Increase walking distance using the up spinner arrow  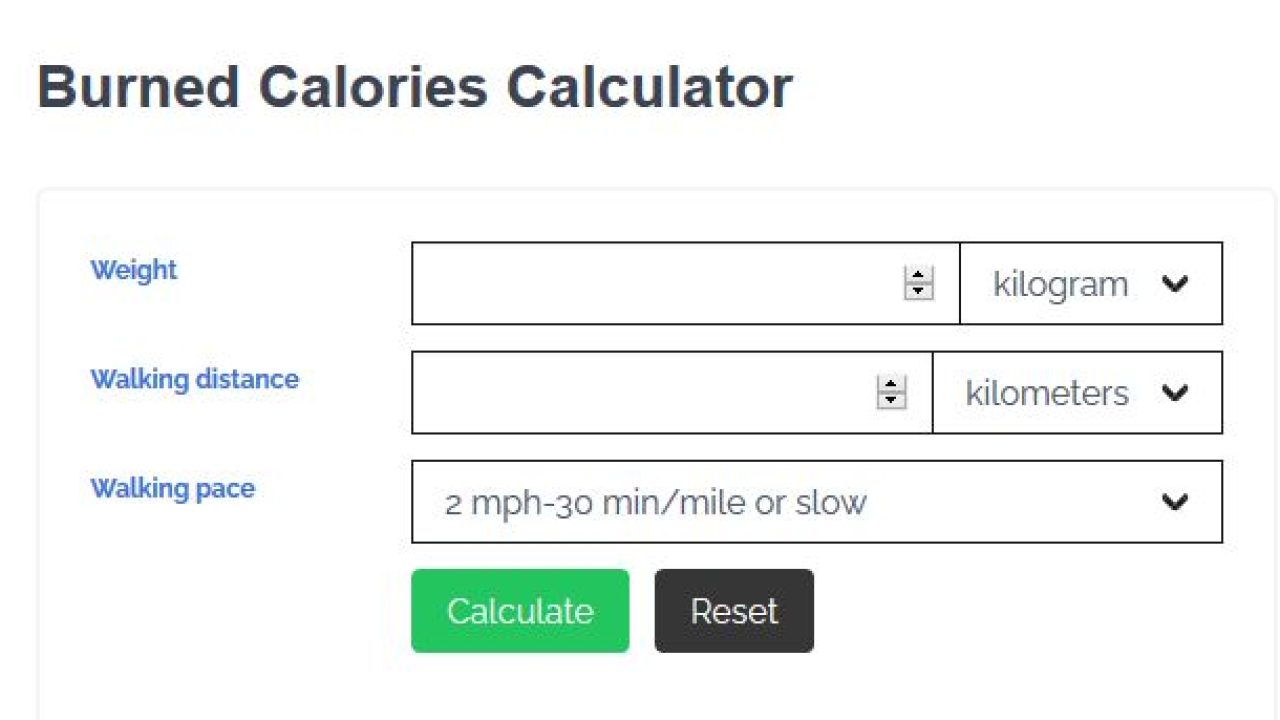(891, 384)
